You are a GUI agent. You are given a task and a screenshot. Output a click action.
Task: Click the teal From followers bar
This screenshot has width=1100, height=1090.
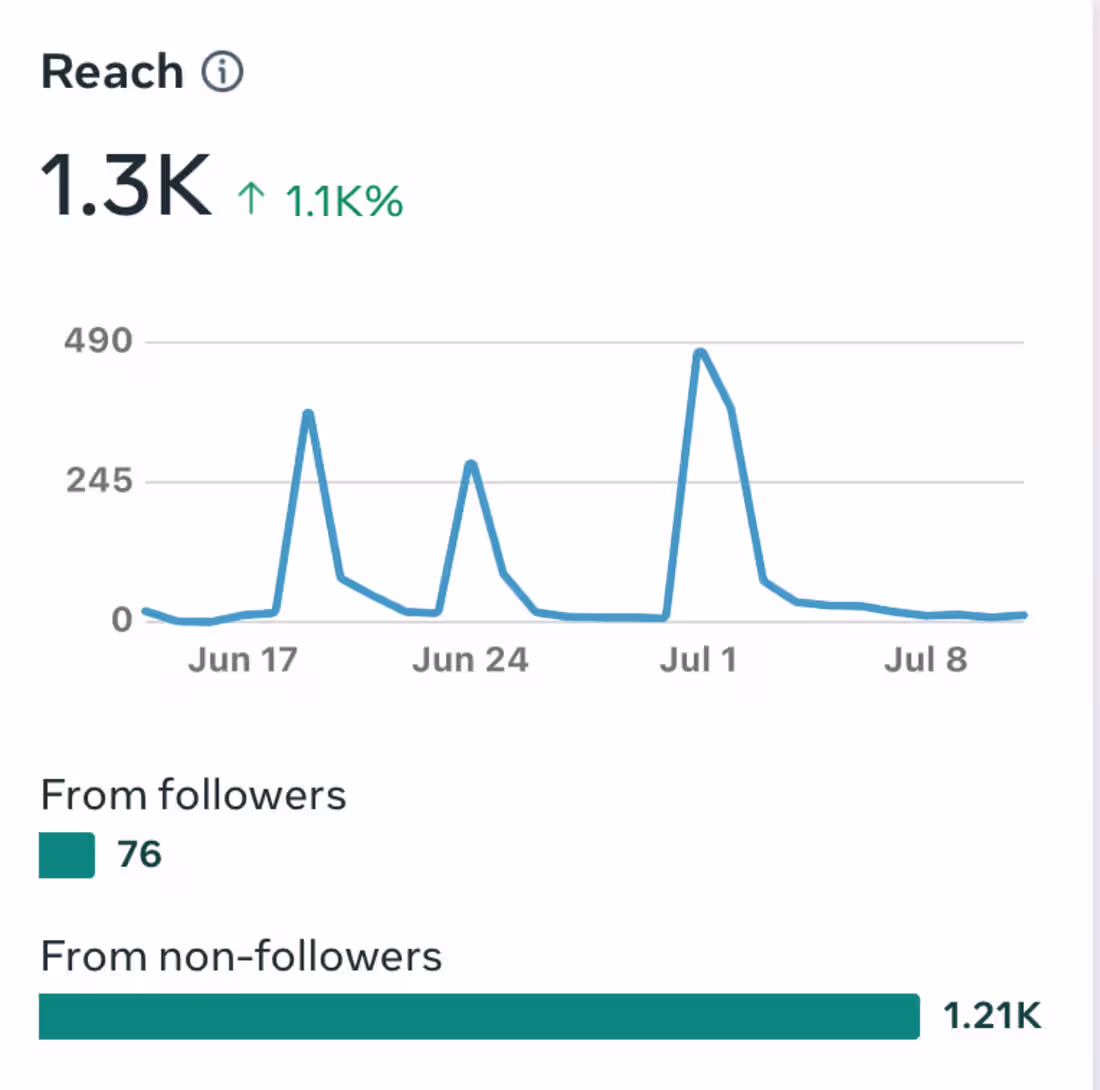pos(67,855)
